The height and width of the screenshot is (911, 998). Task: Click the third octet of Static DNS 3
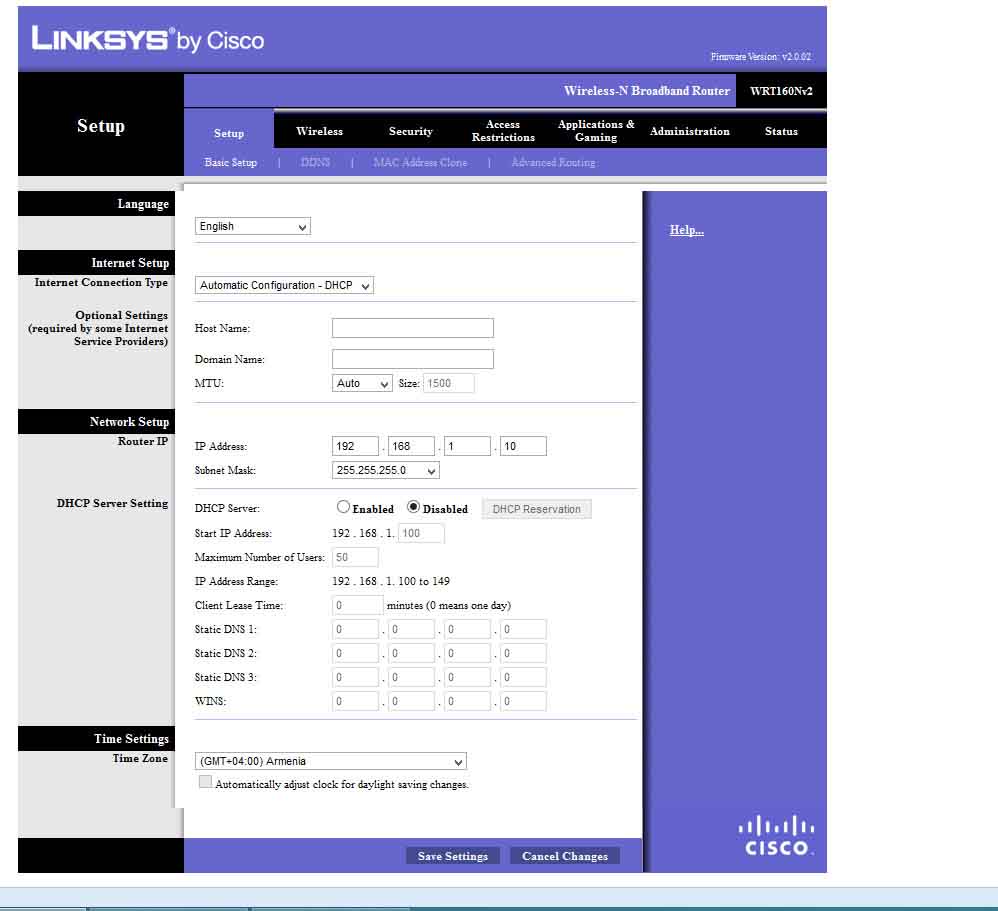click(x=467, y=677)
